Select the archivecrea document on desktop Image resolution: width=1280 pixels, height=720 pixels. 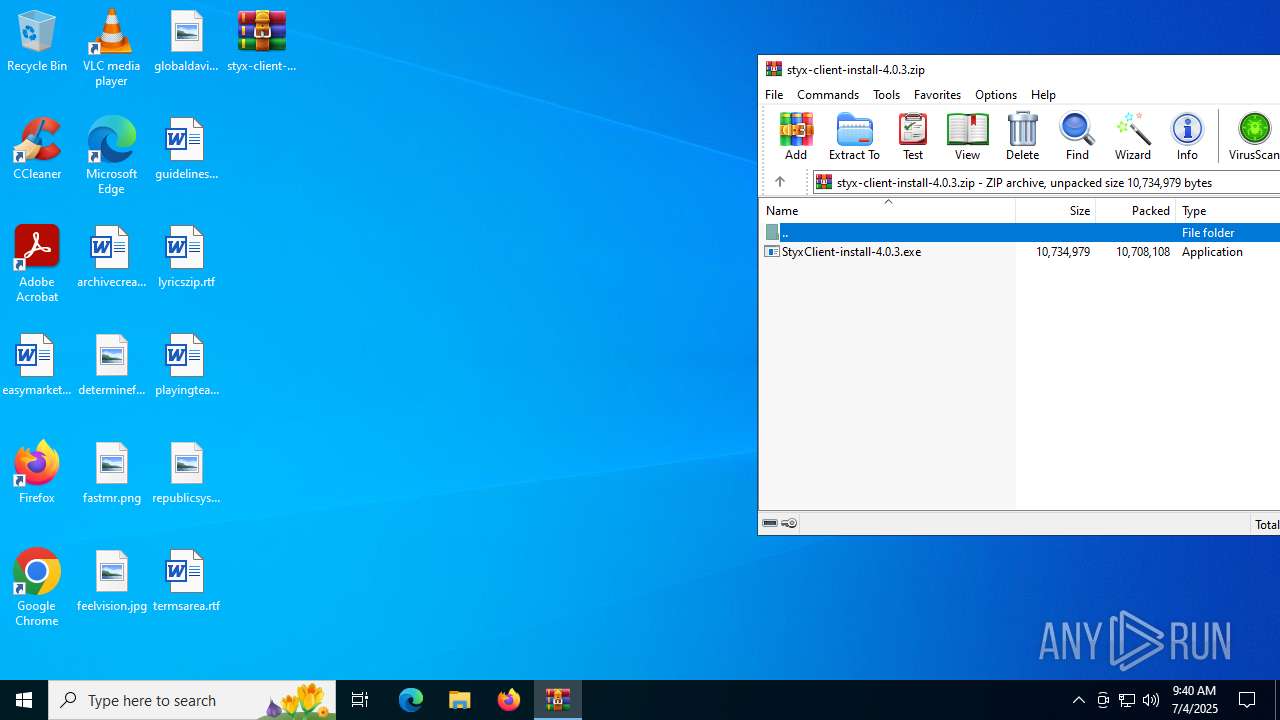pyautogui.click(x=112, y=257)
